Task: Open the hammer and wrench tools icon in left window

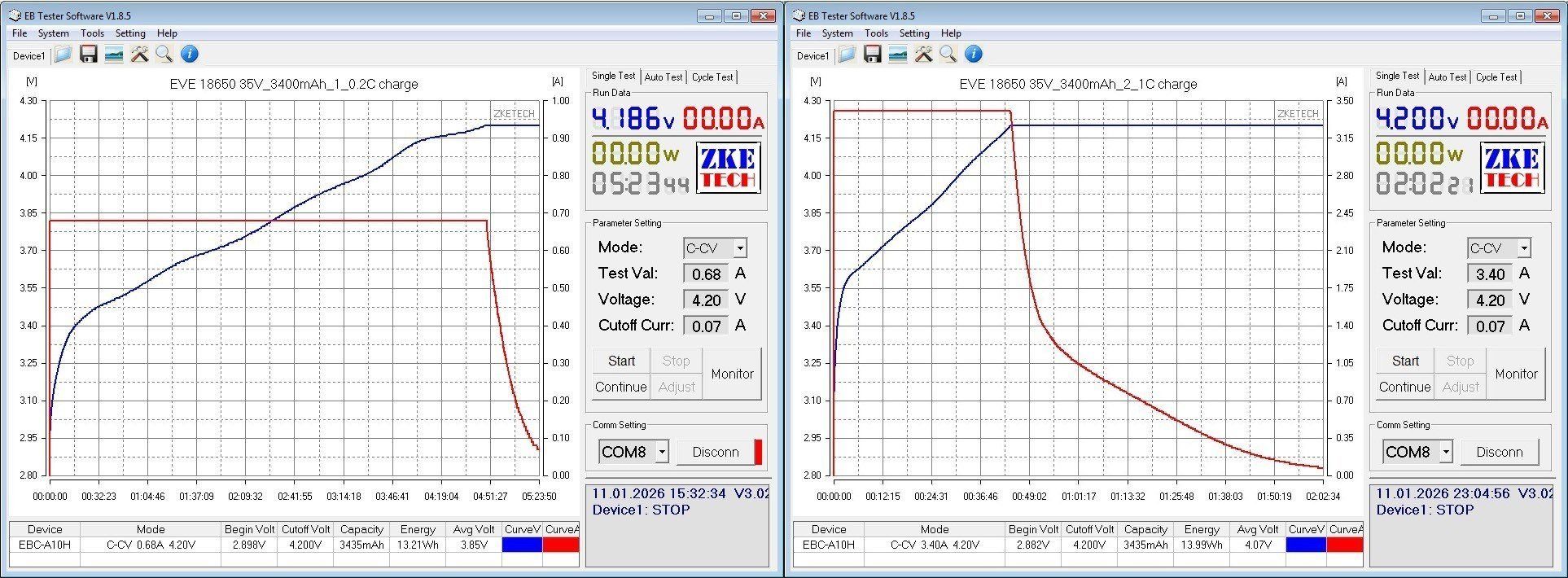Action: tap(140, 55)
